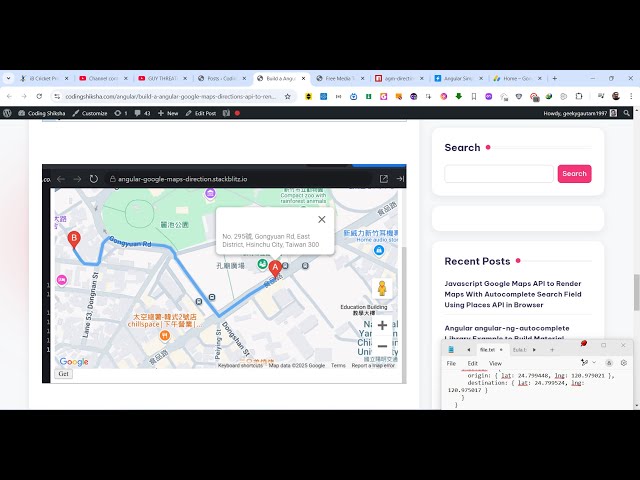Click Terms link on the map footer
This screenshot has width=640, height=480.
[338, 366]
